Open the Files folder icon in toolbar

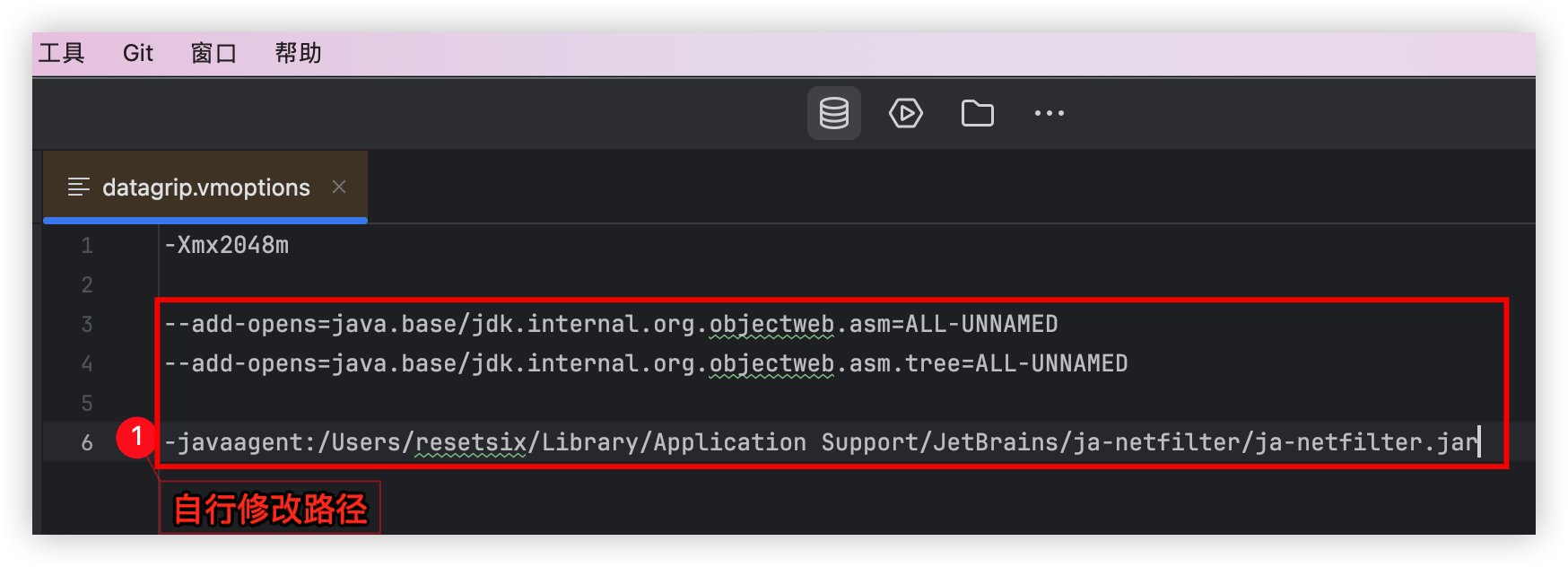coord(977,113)
